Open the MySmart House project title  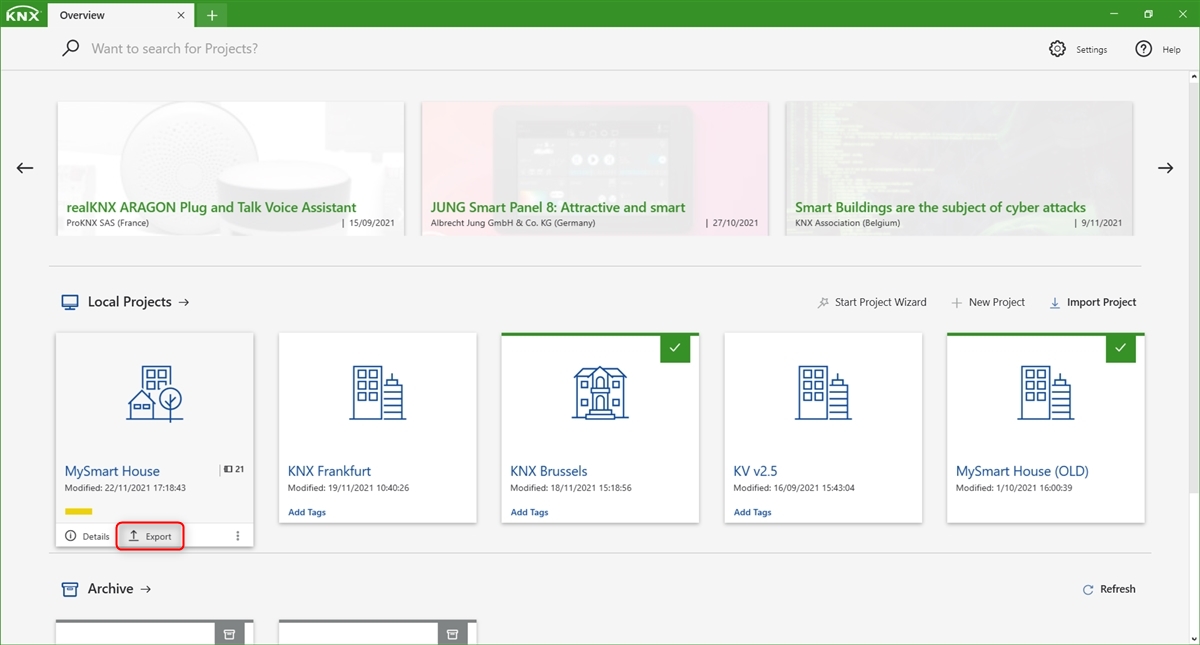pyautogui.click(x=112, y=471)
